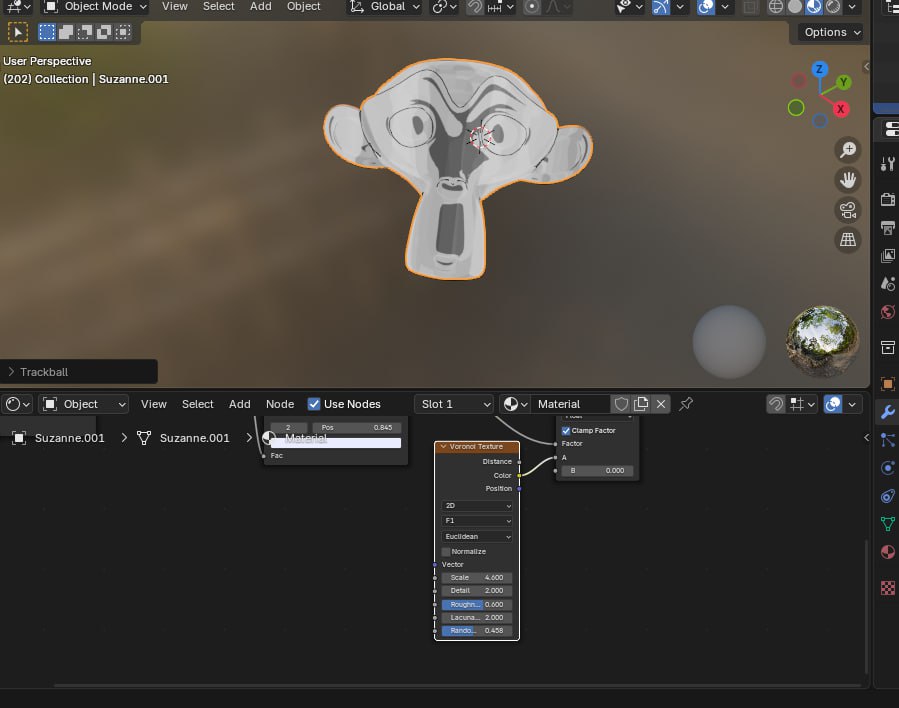Open the Global transform orientation dropdown
The image size is (899, 708).
pyautogui.click(x=385, y=7)
